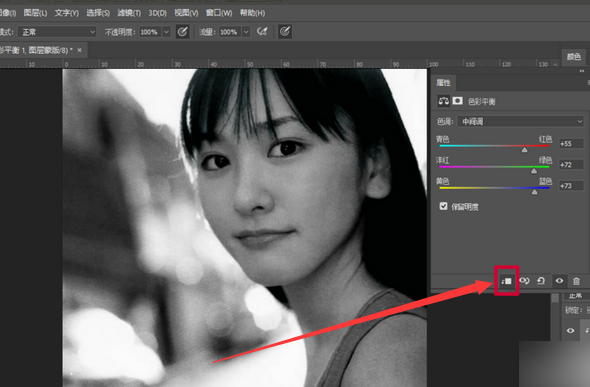The width and height of the screenshot is (590, 387).
Task: Click the 洋红 slider label
Action: 442,160
